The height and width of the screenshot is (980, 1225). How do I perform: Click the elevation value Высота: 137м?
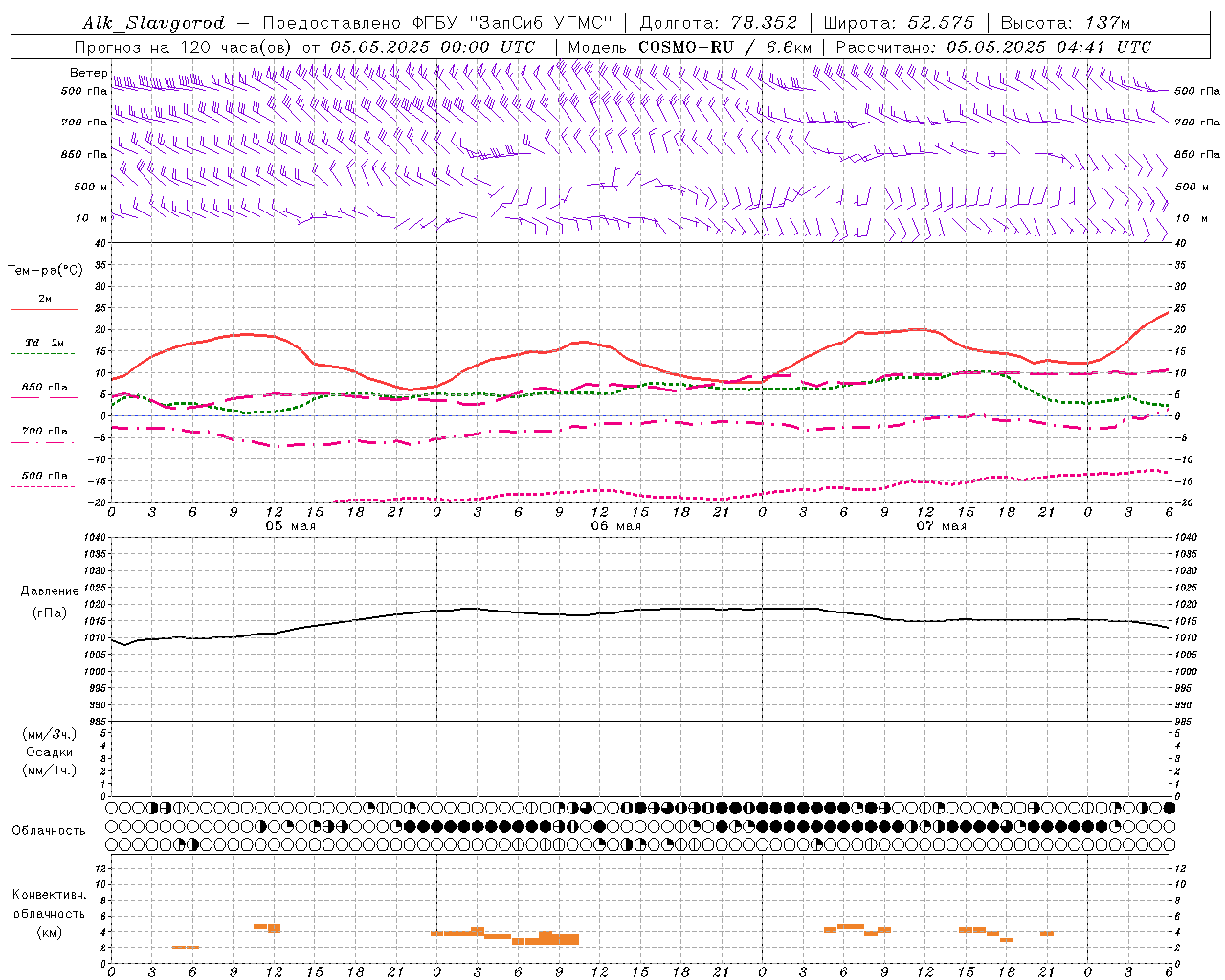click(x=1065, y=23)
